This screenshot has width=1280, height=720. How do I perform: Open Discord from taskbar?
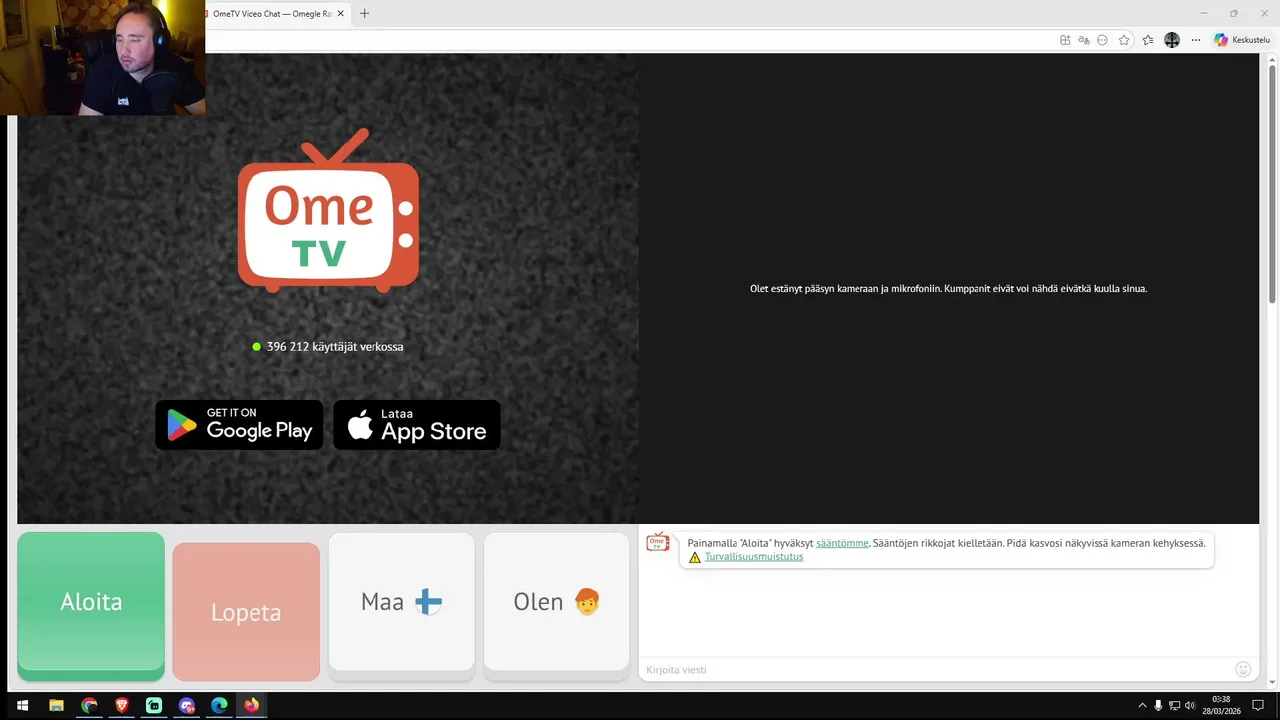coord(187,705)
